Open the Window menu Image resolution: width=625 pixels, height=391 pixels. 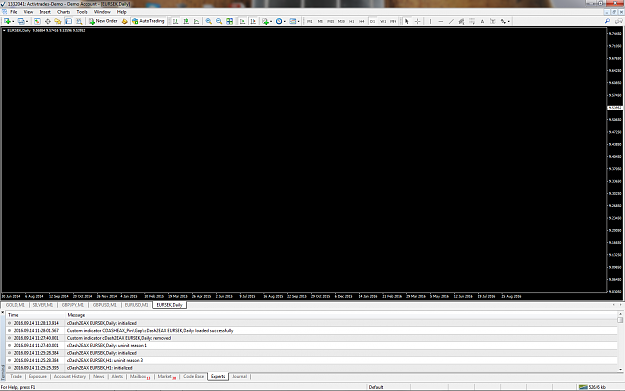tap(102, 12)
